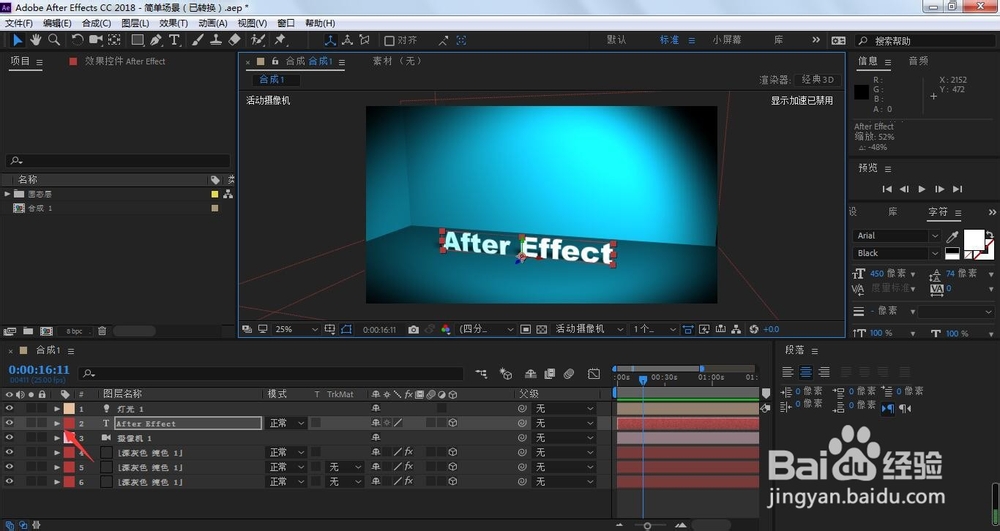Toggle the transparency grid button

(x=541, y=330)
